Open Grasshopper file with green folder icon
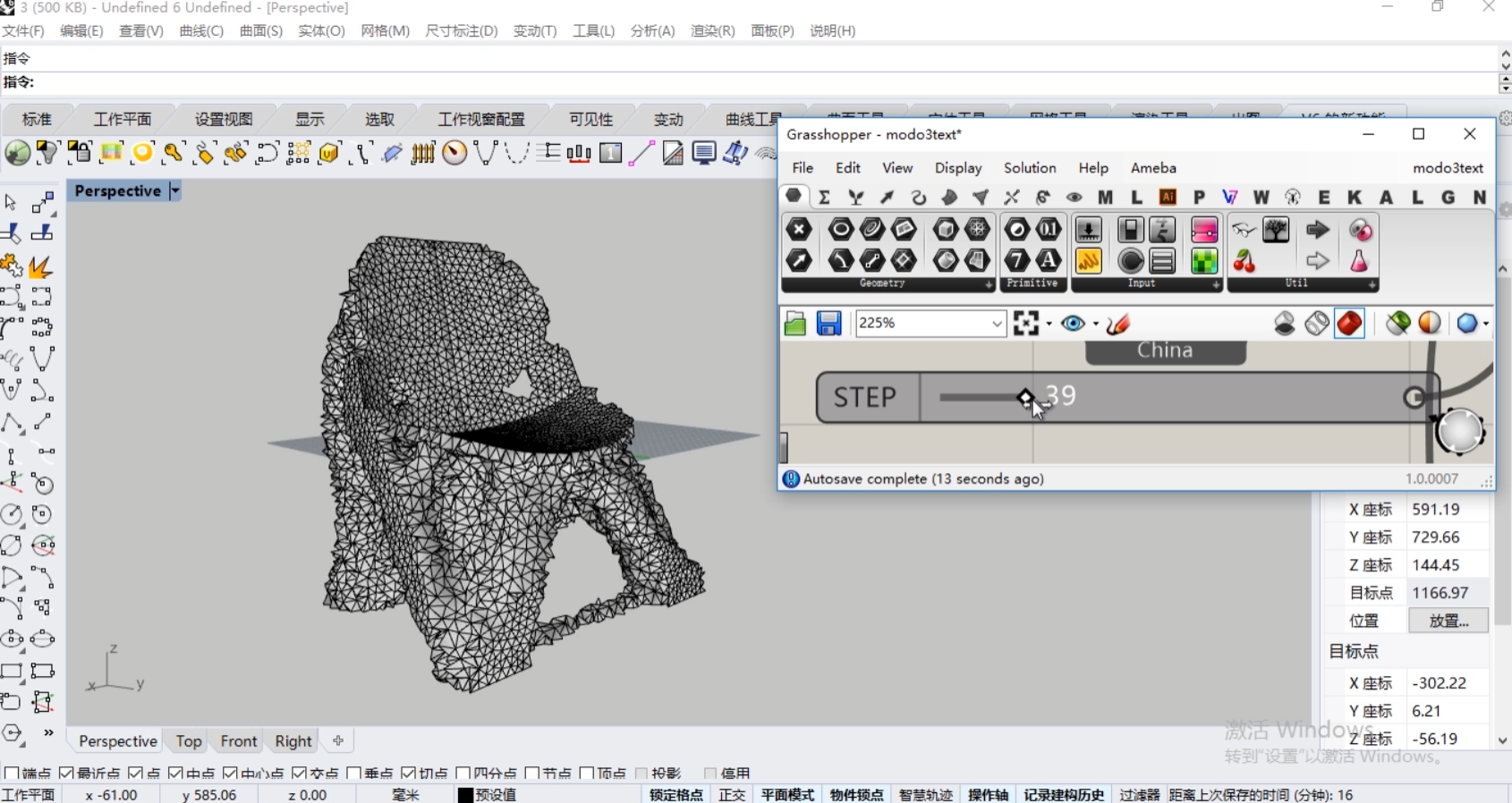Screen dimensions: 1512x803 794,323
